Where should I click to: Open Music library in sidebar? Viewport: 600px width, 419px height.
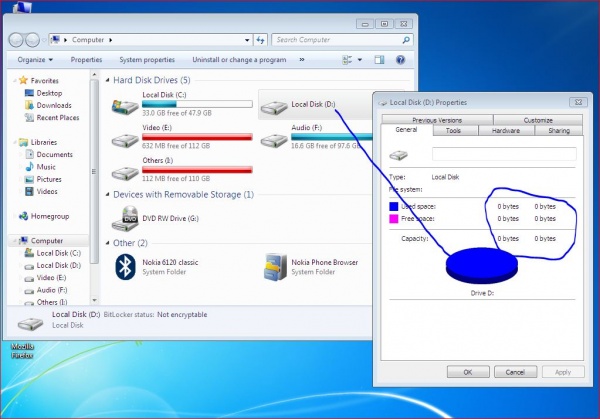(x=46, y=167)
